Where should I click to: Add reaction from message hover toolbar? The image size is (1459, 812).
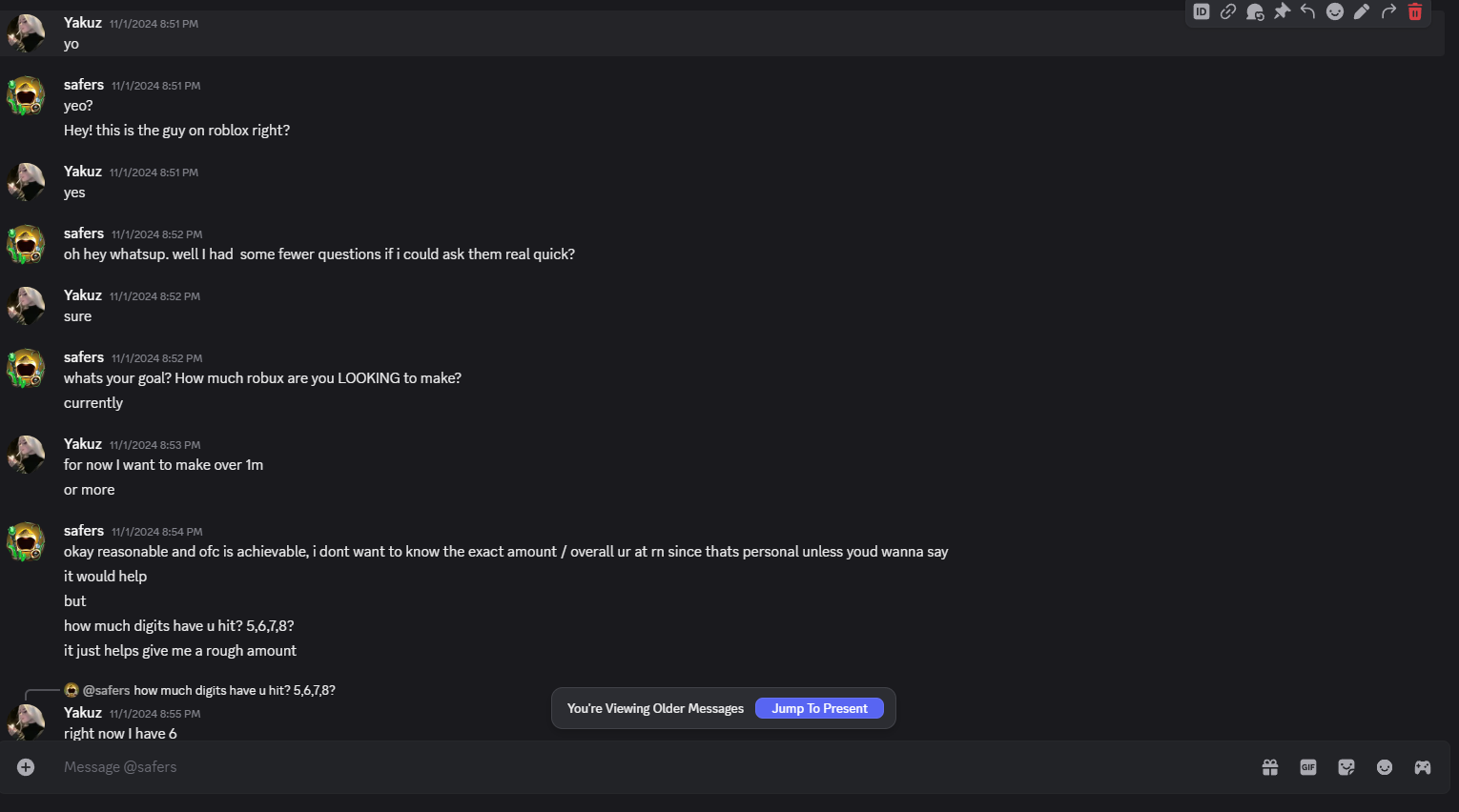(x=1335, y=11)
